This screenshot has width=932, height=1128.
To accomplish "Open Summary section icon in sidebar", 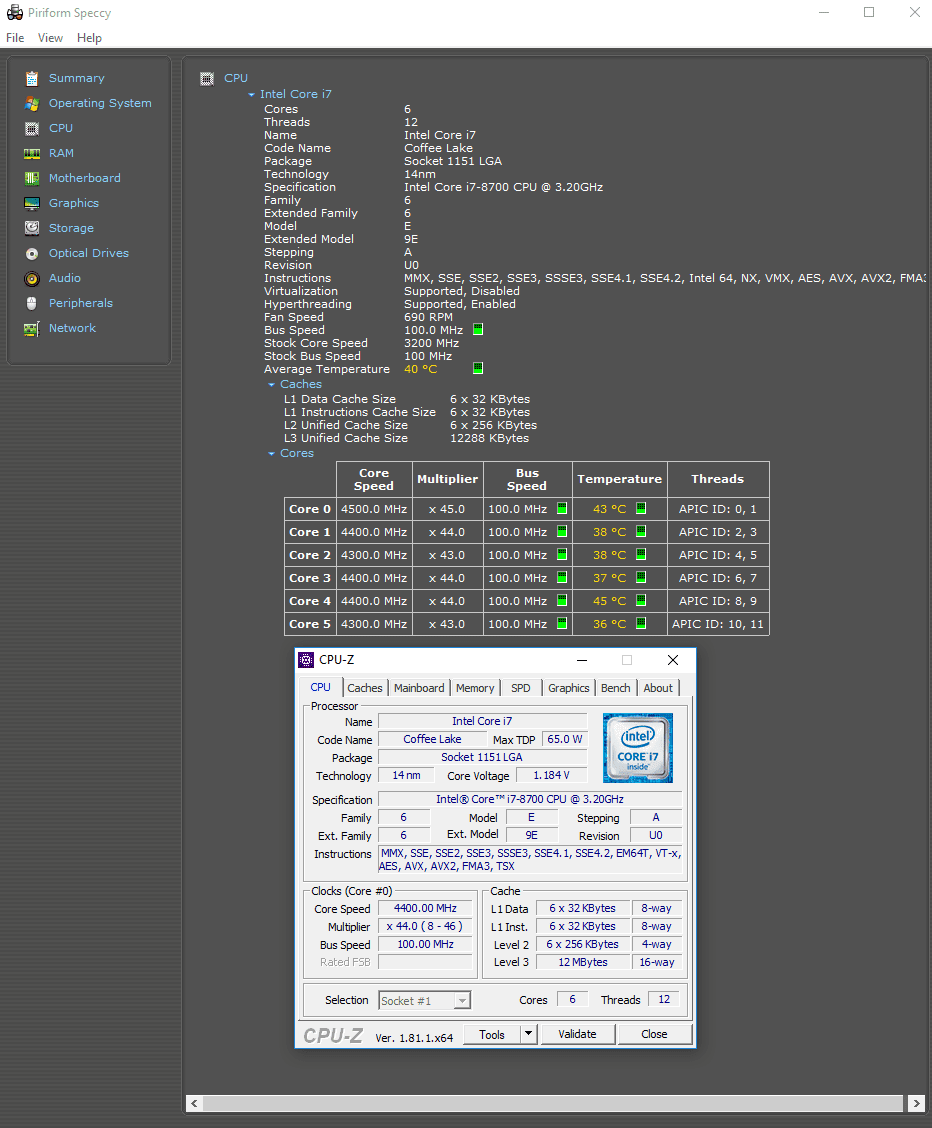I will coord(32,78).
